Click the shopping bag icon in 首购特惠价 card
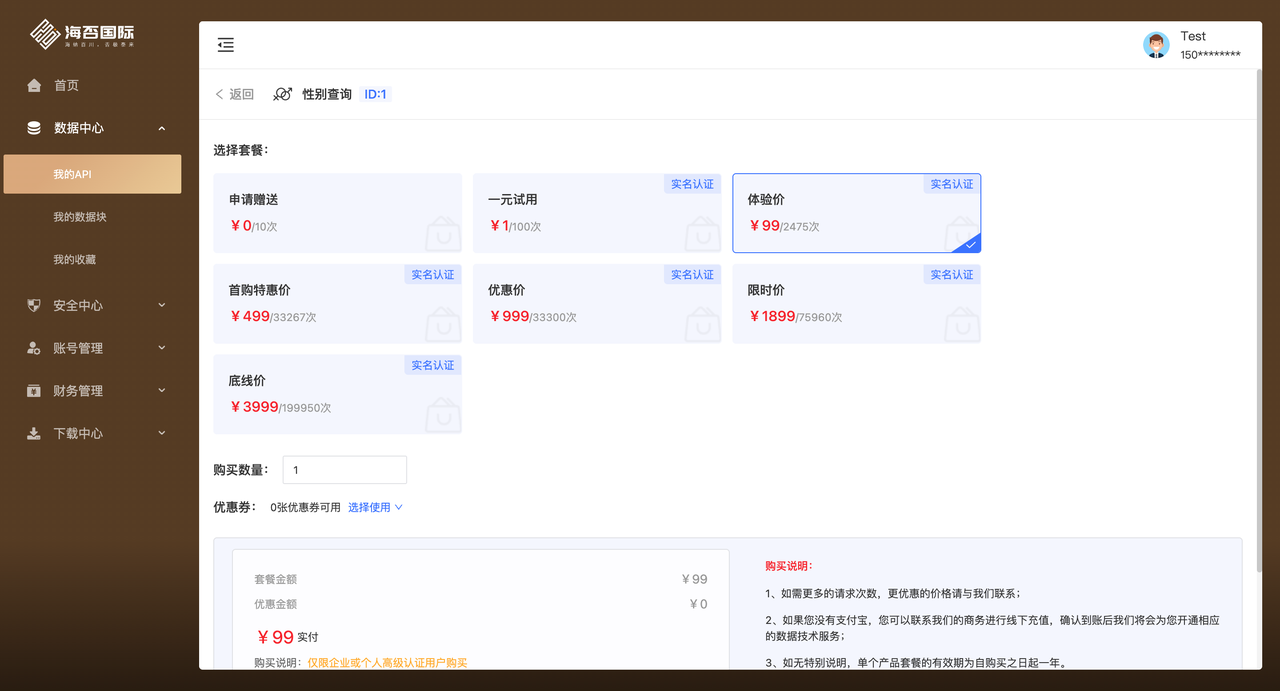 (443, 325)
